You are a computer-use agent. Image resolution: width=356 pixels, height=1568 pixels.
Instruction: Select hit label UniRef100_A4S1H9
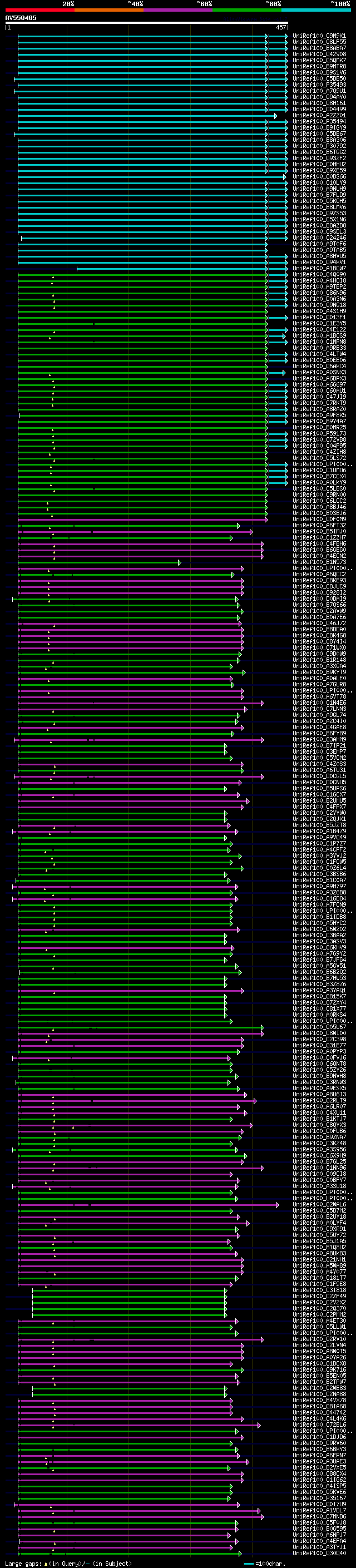pyautogui.click(x=319, y=311)
